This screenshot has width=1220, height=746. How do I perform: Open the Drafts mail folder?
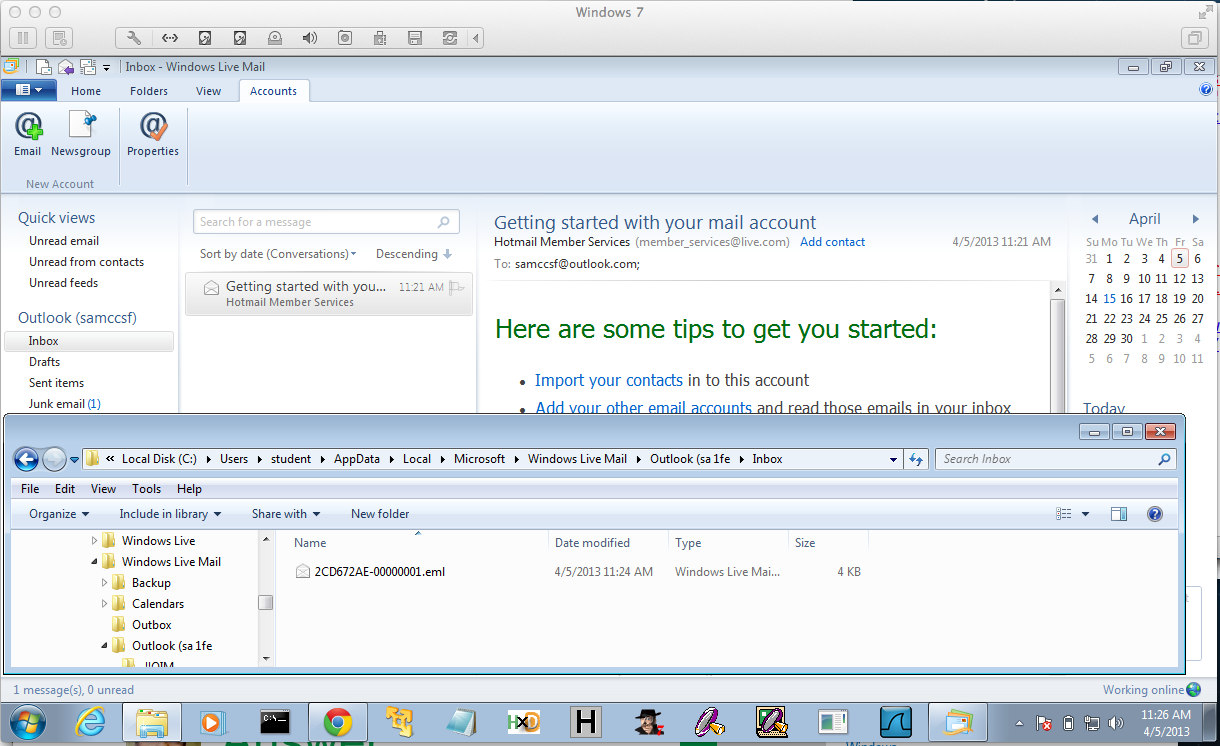pos(44,362)
